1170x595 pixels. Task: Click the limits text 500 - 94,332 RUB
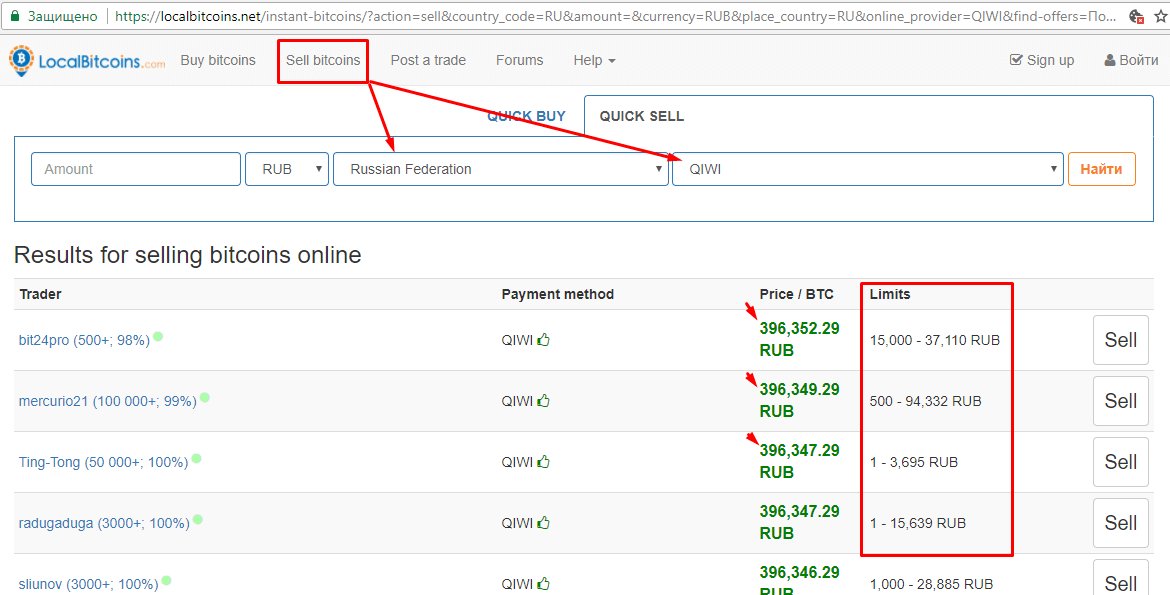[925, 402]
